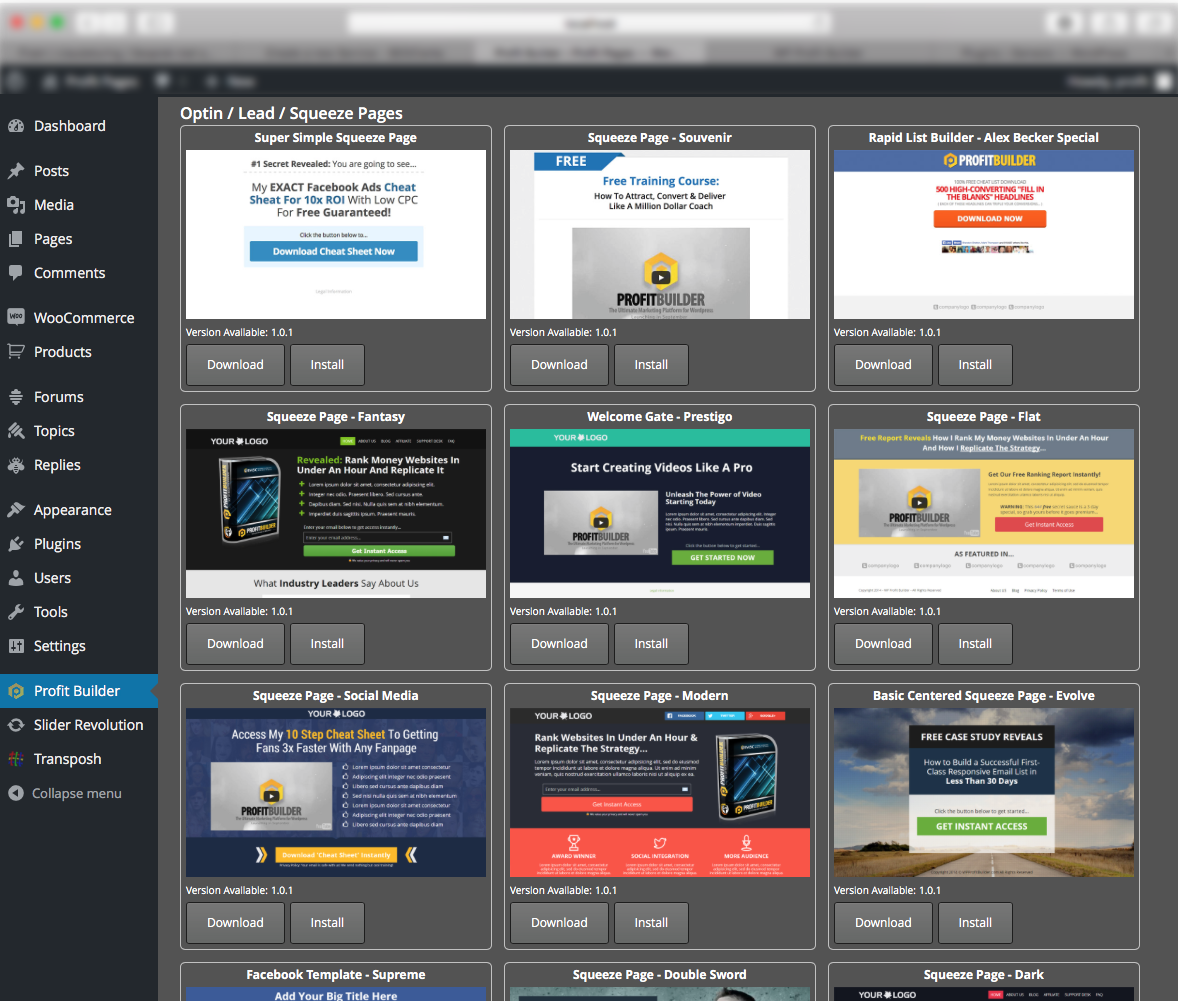Click the Pages icon in sidebar
The image size is (1178, 1001).
pyautogui.click(x=16, y=239)
